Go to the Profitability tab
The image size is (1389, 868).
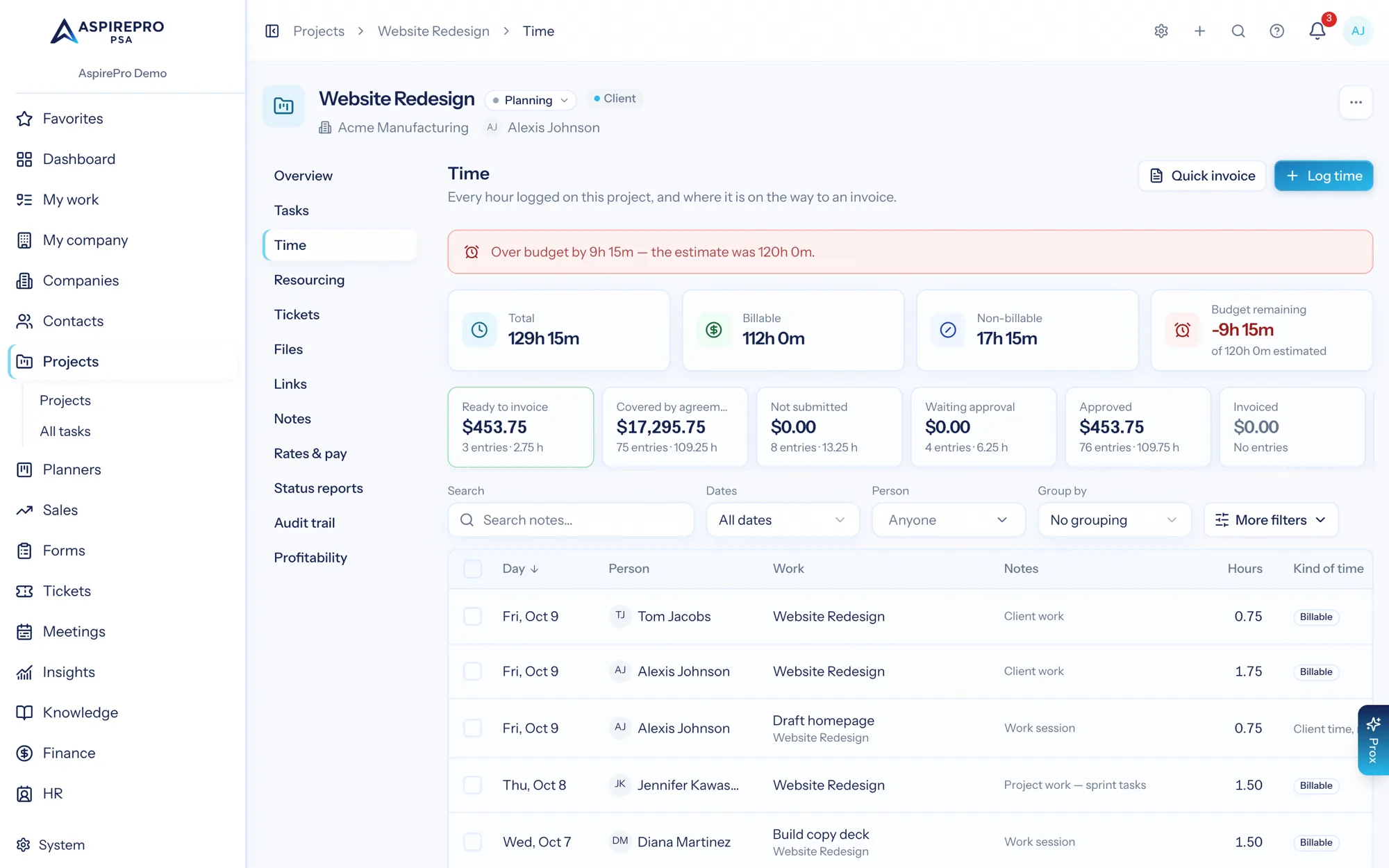point(340,558)
